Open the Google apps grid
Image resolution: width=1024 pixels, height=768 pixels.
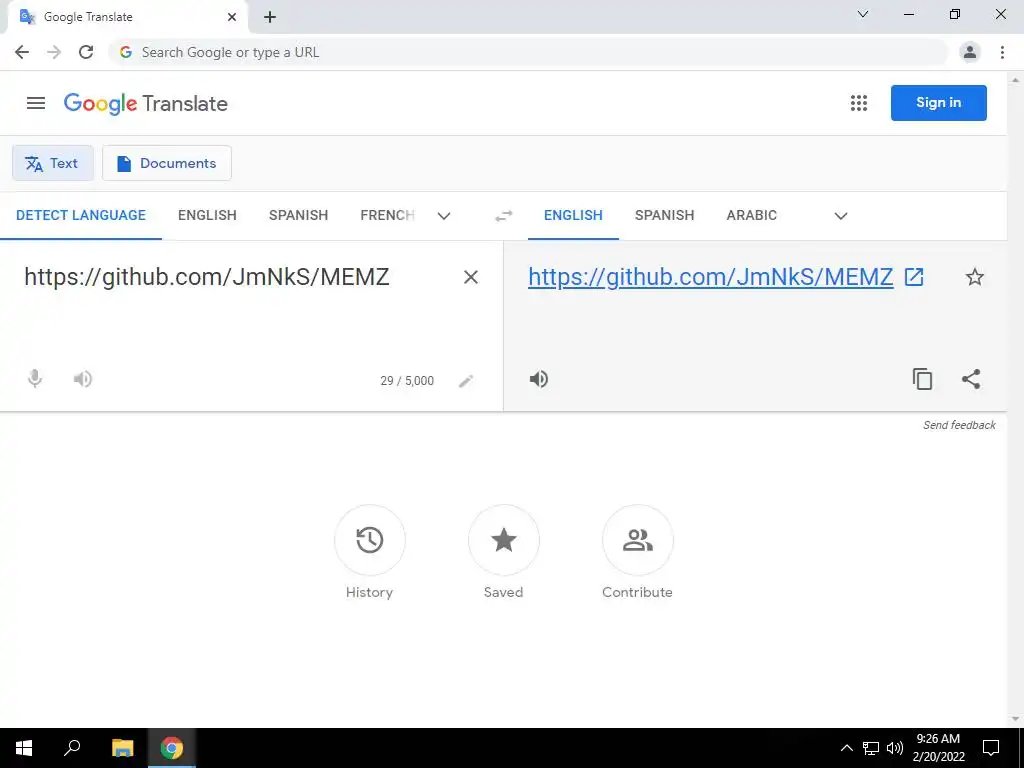[x=859, y=103]
